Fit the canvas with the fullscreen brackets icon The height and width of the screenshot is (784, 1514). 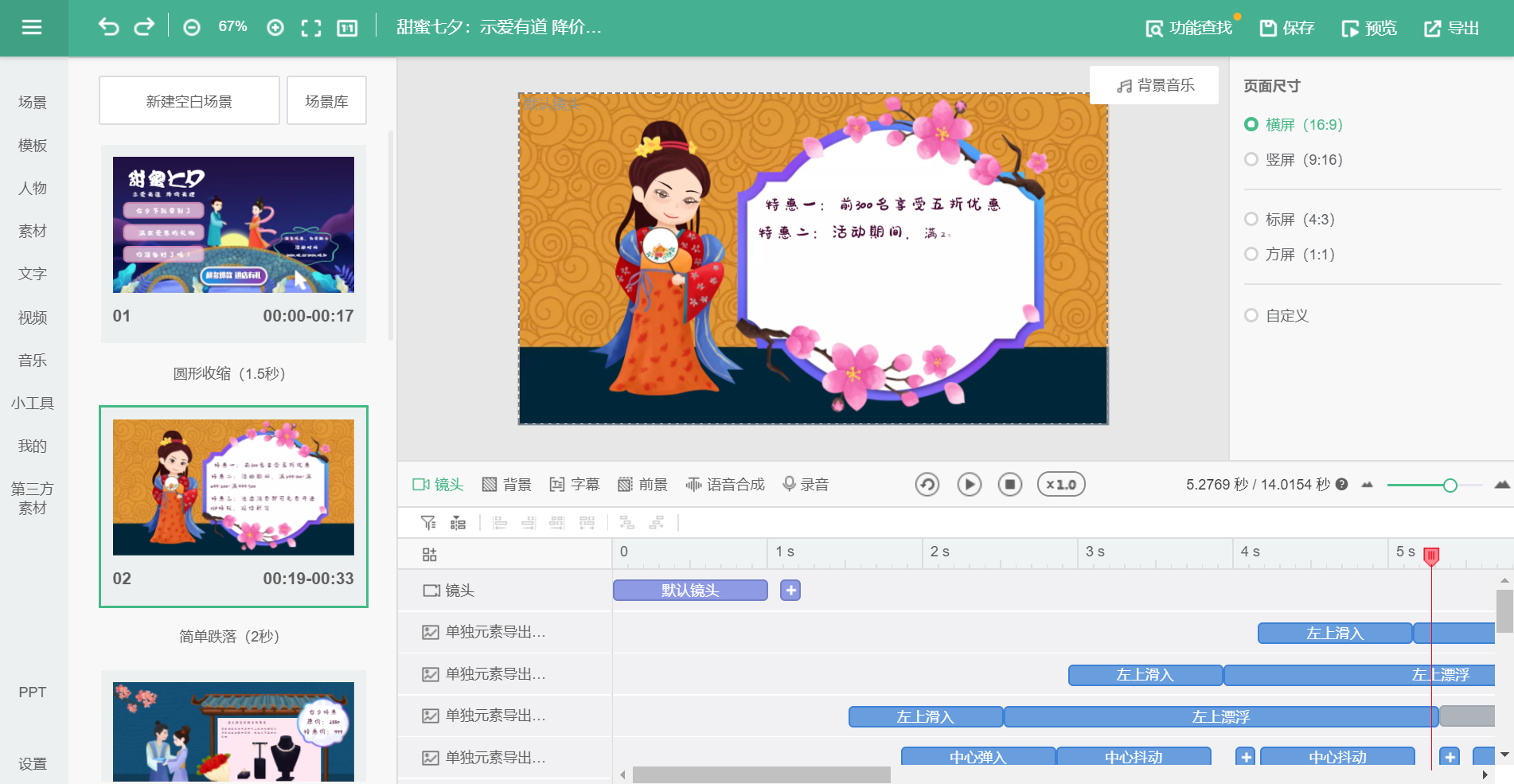coord(311,28)
